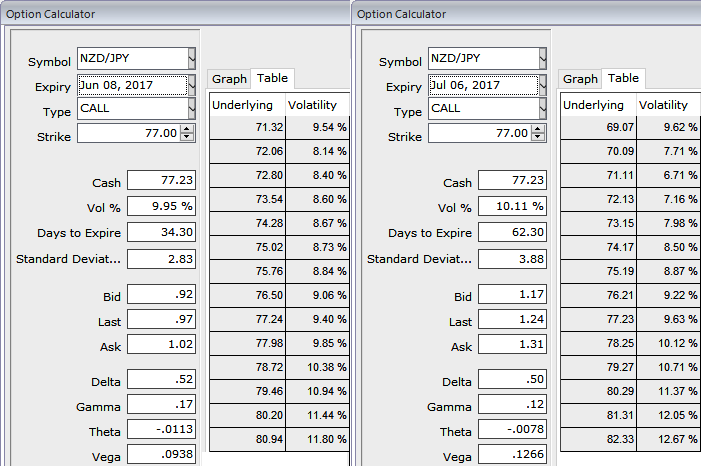
Task: Open Type dropdown in left calculator
Action: 192,108
